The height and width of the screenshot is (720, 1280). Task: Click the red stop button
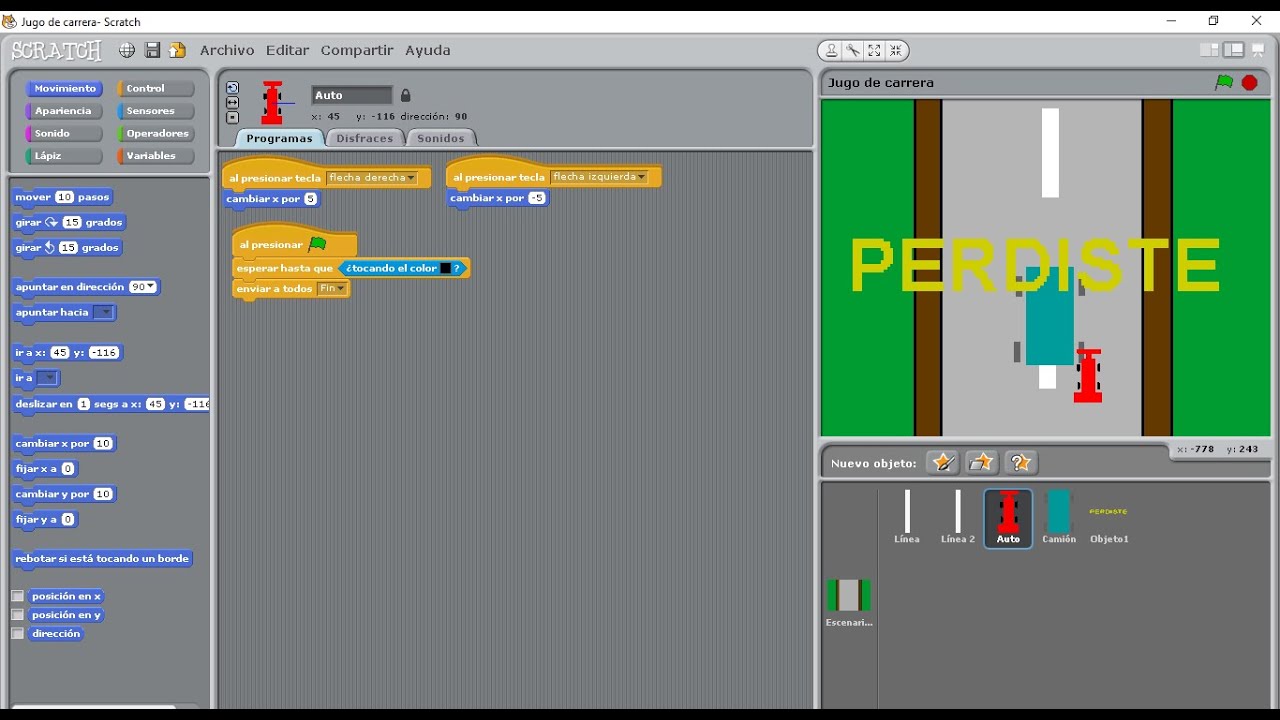pyautogui.click(x=1249, y=83)
